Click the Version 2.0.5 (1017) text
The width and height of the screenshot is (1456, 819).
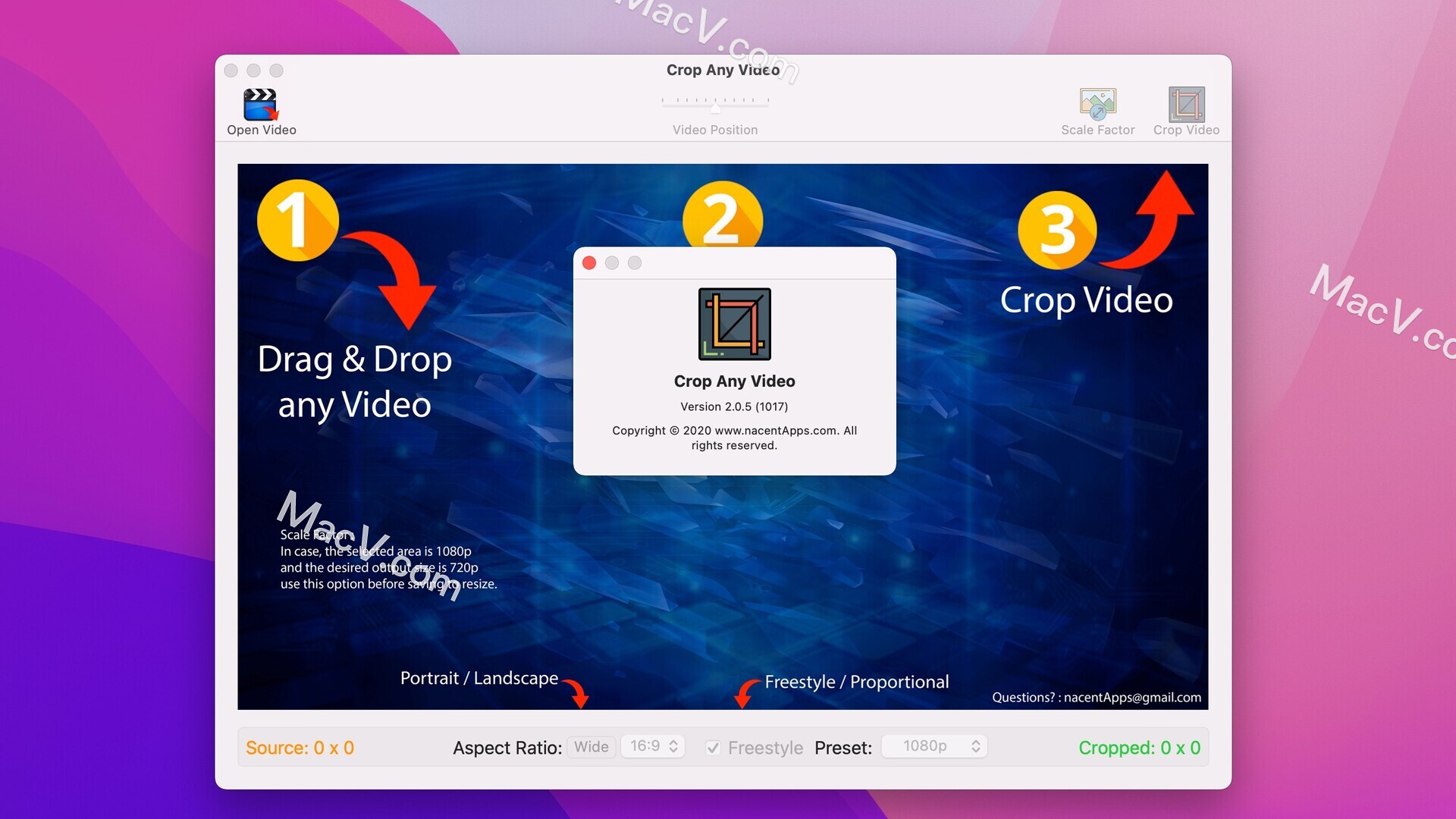[734, 406]
